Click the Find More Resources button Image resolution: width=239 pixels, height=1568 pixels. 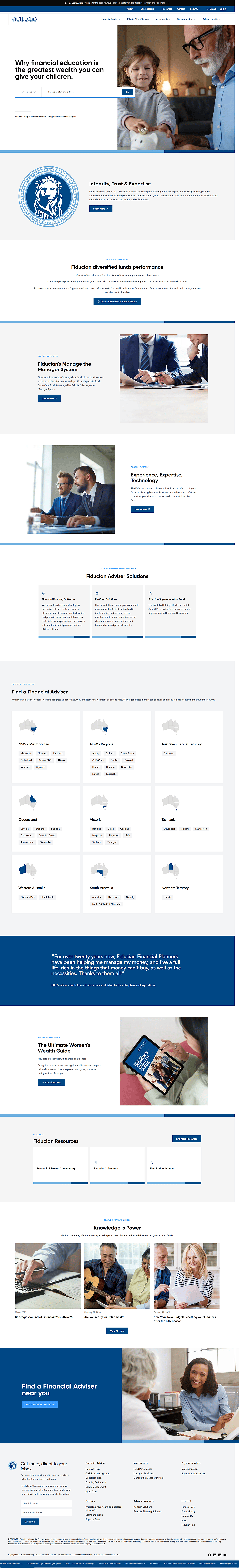coord(186,1139)
